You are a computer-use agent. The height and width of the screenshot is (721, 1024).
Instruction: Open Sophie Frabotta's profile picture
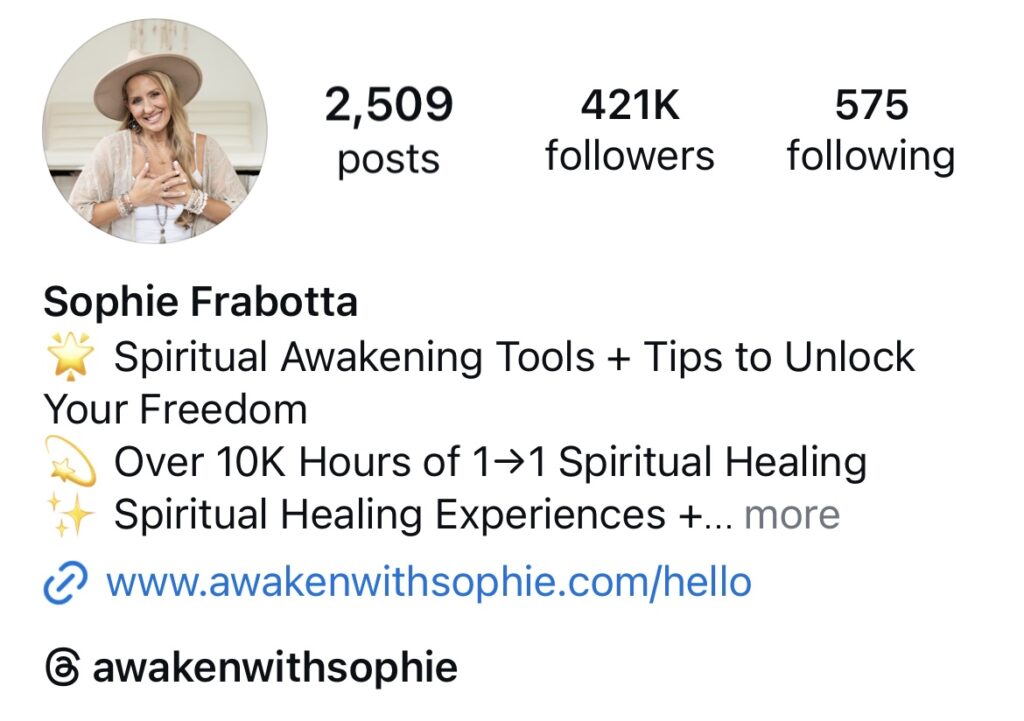tap(155, 131)
